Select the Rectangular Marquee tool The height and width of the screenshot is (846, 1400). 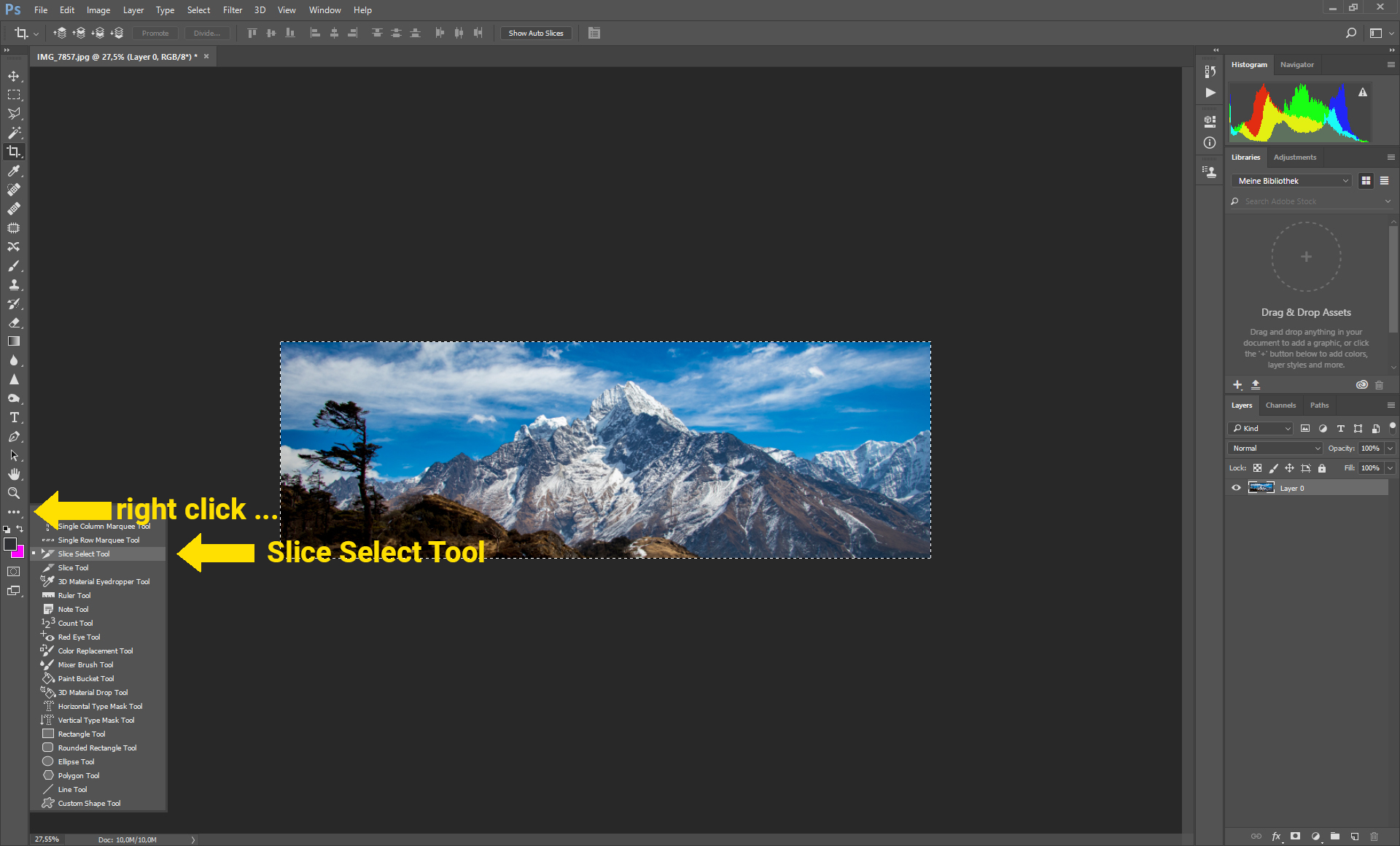[14, 95]
